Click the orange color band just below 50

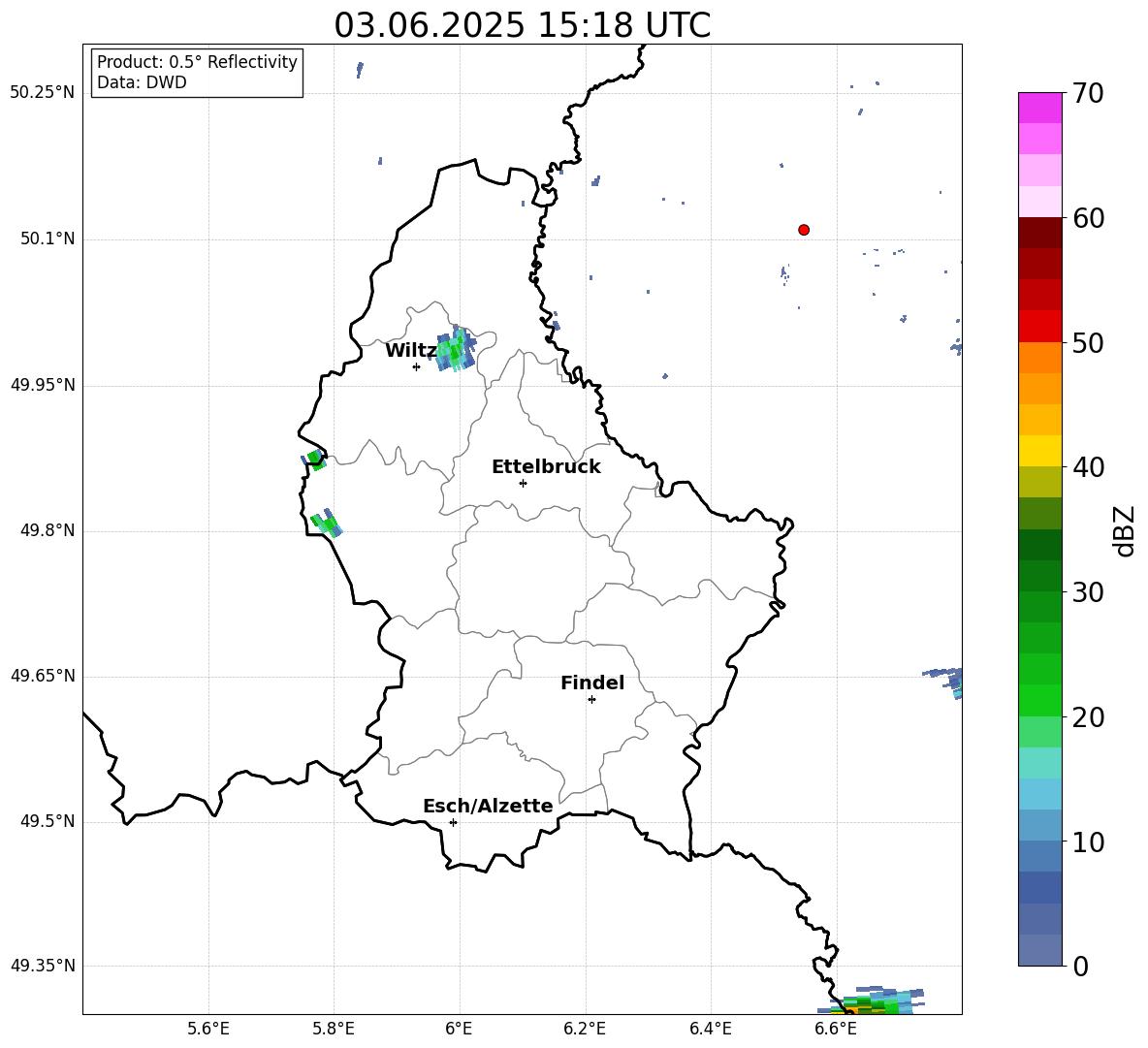1039,357
